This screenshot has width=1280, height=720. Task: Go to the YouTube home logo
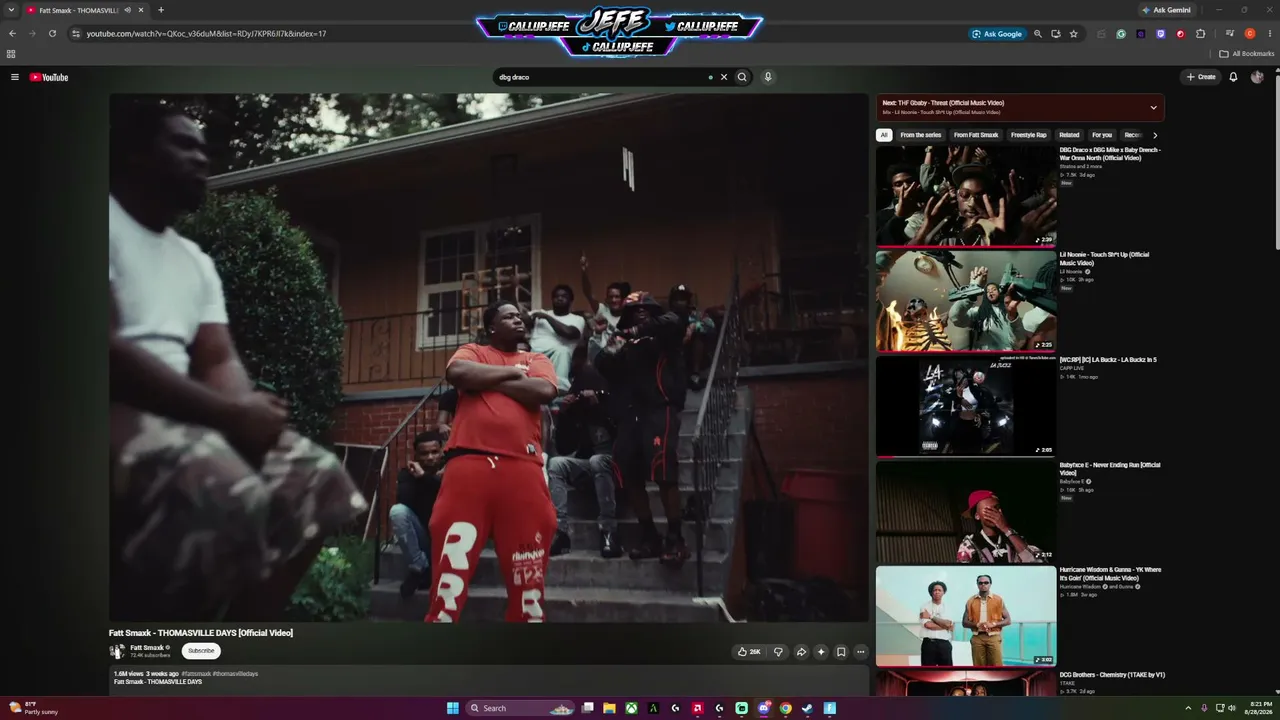49,77
